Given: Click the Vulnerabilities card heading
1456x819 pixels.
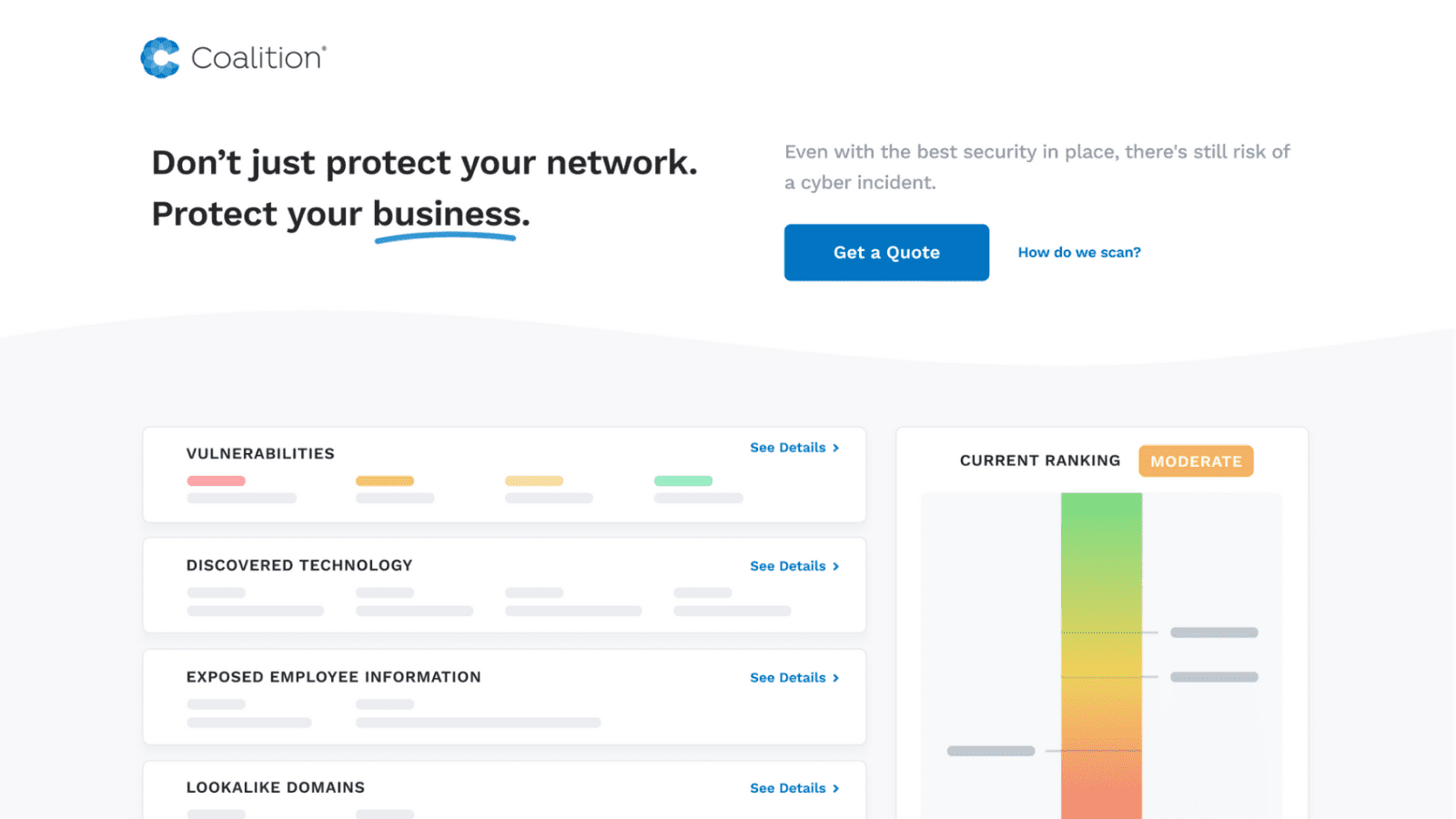Looking at the screenshot, I should click(260, 453).
